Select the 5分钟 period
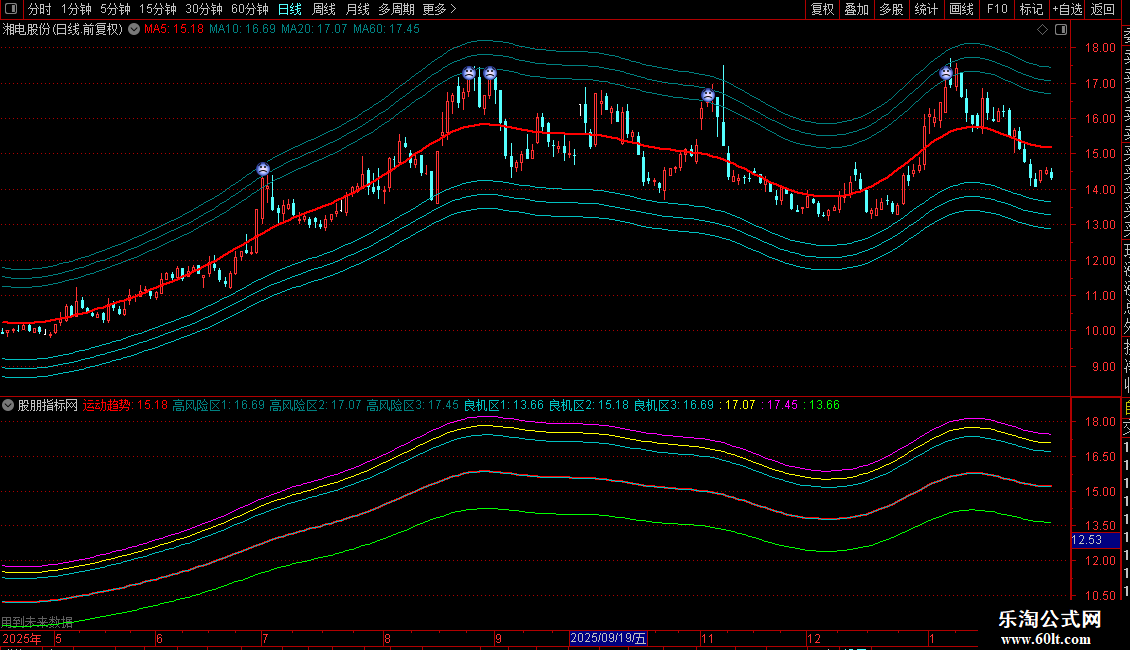The width and height of the screenshot is (1130, 650). tap(115, 9)
